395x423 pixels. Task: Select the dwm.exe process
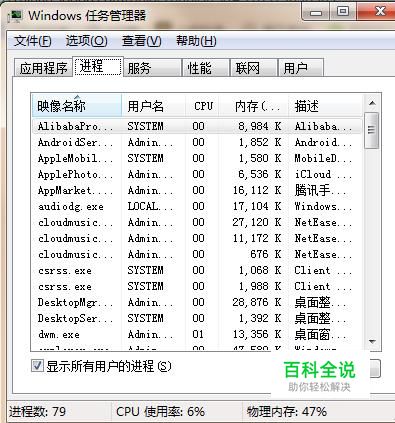coord(197,334)
